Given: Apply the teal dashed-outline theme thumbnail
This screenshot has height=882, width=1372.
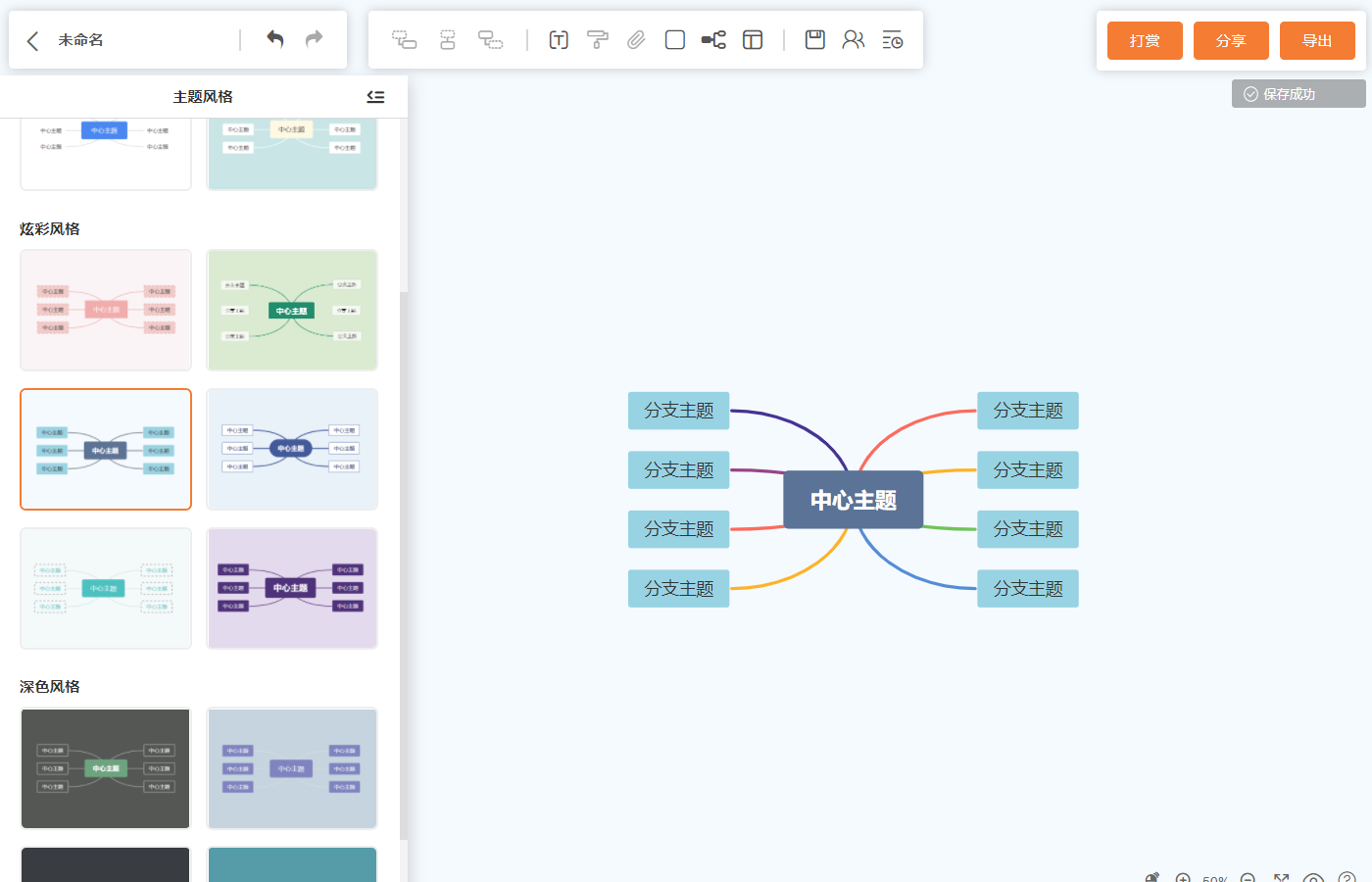Looking at the screenshot, I should coord(106,588).
